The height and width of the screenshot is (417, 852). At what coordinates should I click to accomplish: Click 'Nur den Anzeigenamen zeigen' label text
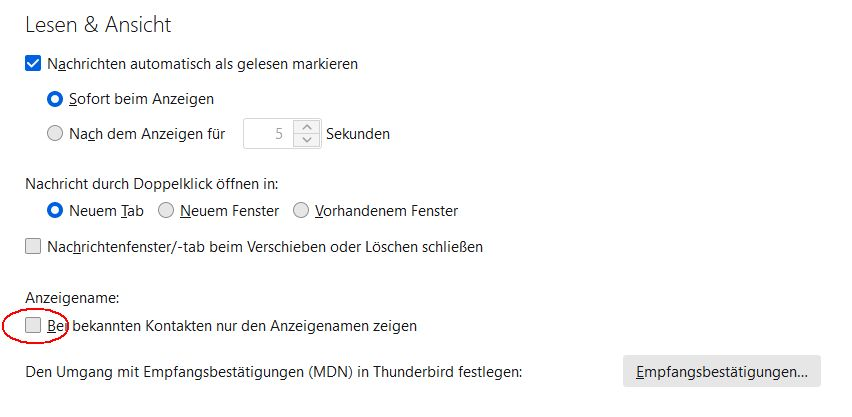click(x=320, y=325)
